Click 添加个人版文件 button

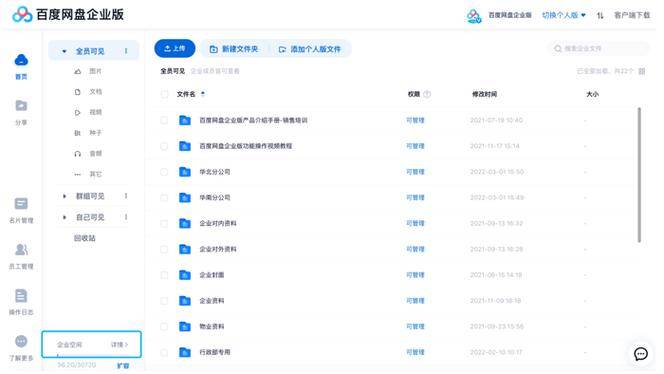point(310,49)
